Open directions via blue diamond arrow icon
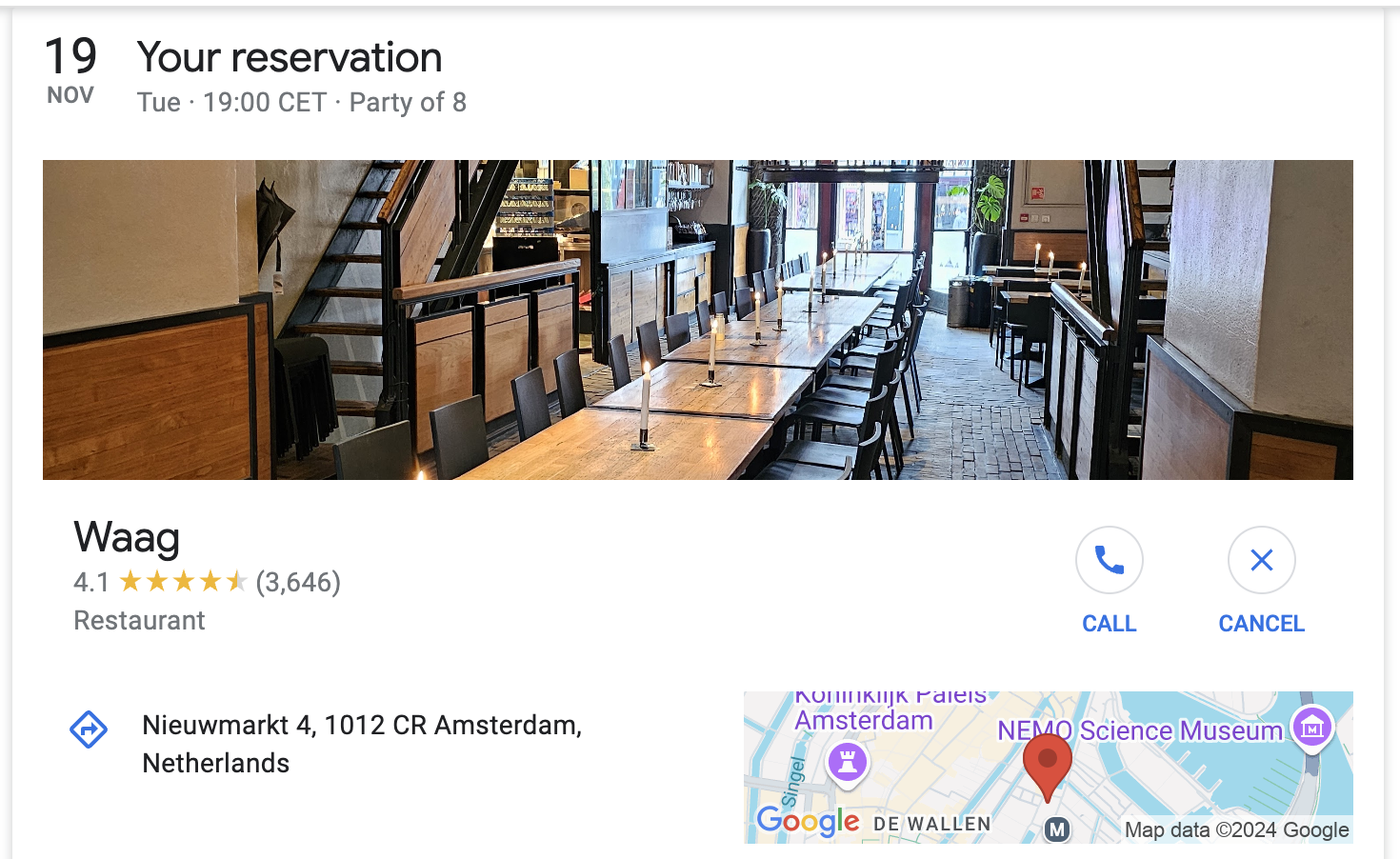1400x859 pixels. coord(89,729)
